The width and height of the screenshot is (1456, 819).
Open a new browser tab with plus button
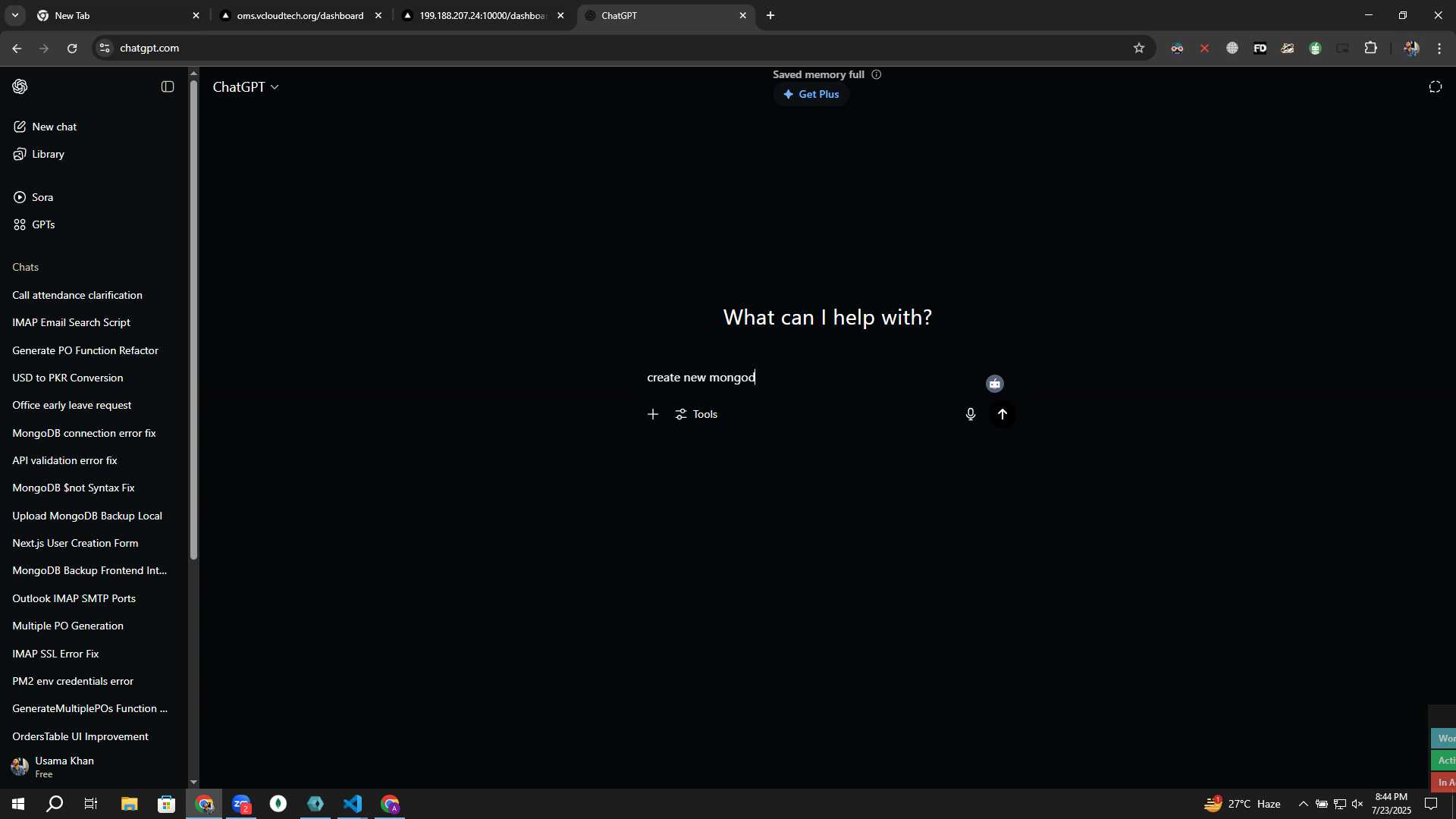[770, 15]
